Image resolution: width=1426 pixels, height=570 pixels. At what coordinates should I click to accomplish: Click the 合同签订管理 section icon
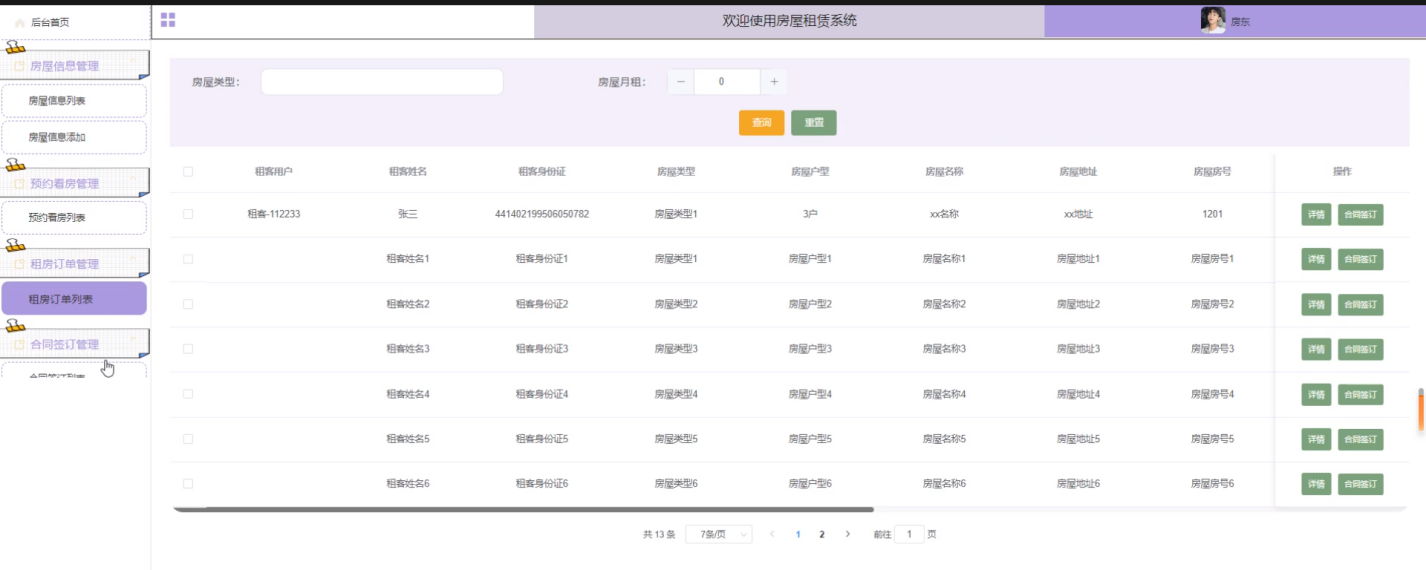point(19,345)
